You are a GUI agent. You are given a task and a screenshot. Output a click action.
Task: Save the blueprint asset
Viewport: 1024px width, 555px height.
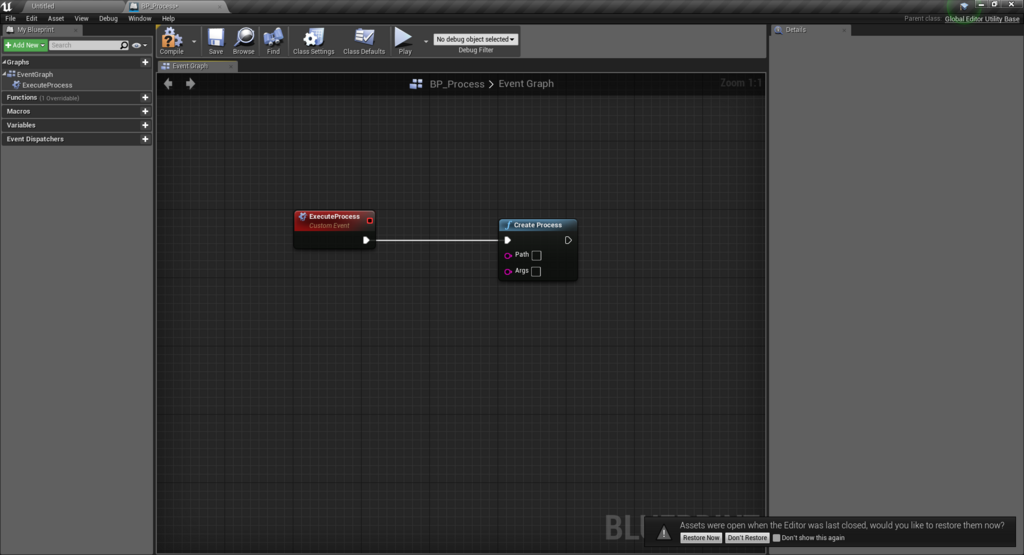[216, 40]
